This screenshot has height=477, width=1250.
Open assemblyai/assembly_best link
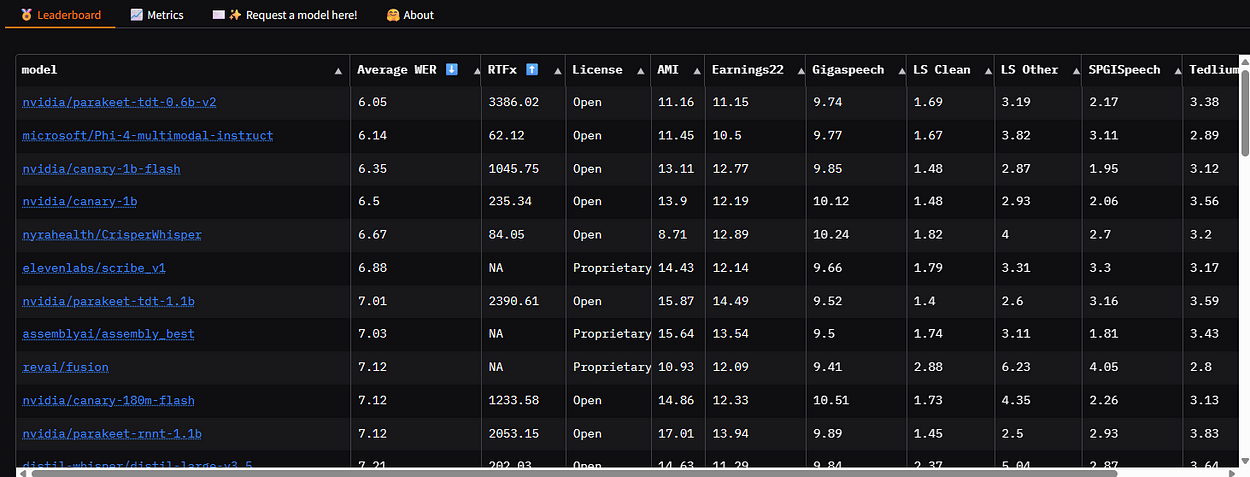[x=108, y=334]
